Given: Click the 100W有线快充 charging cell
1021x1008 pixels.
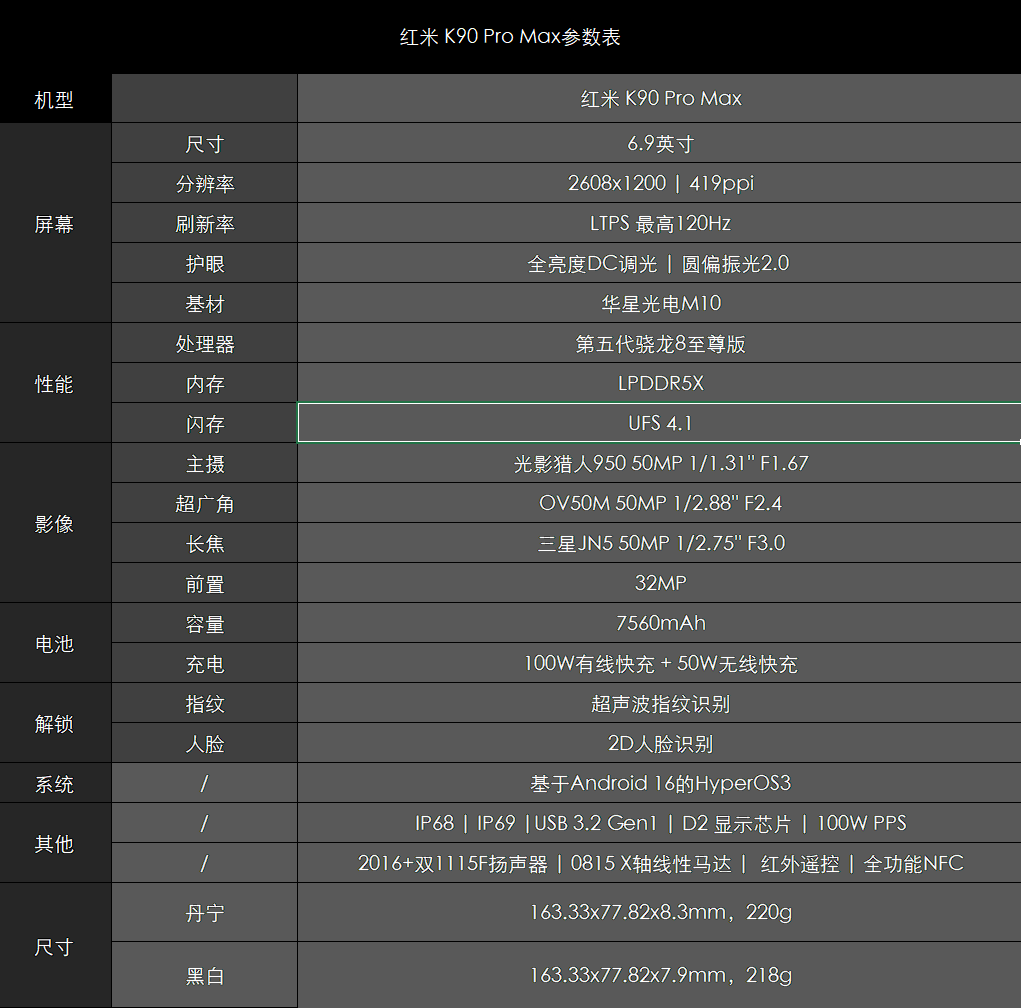Looking at the screenshot, I should pyautogui.click(x=659, y=663).
